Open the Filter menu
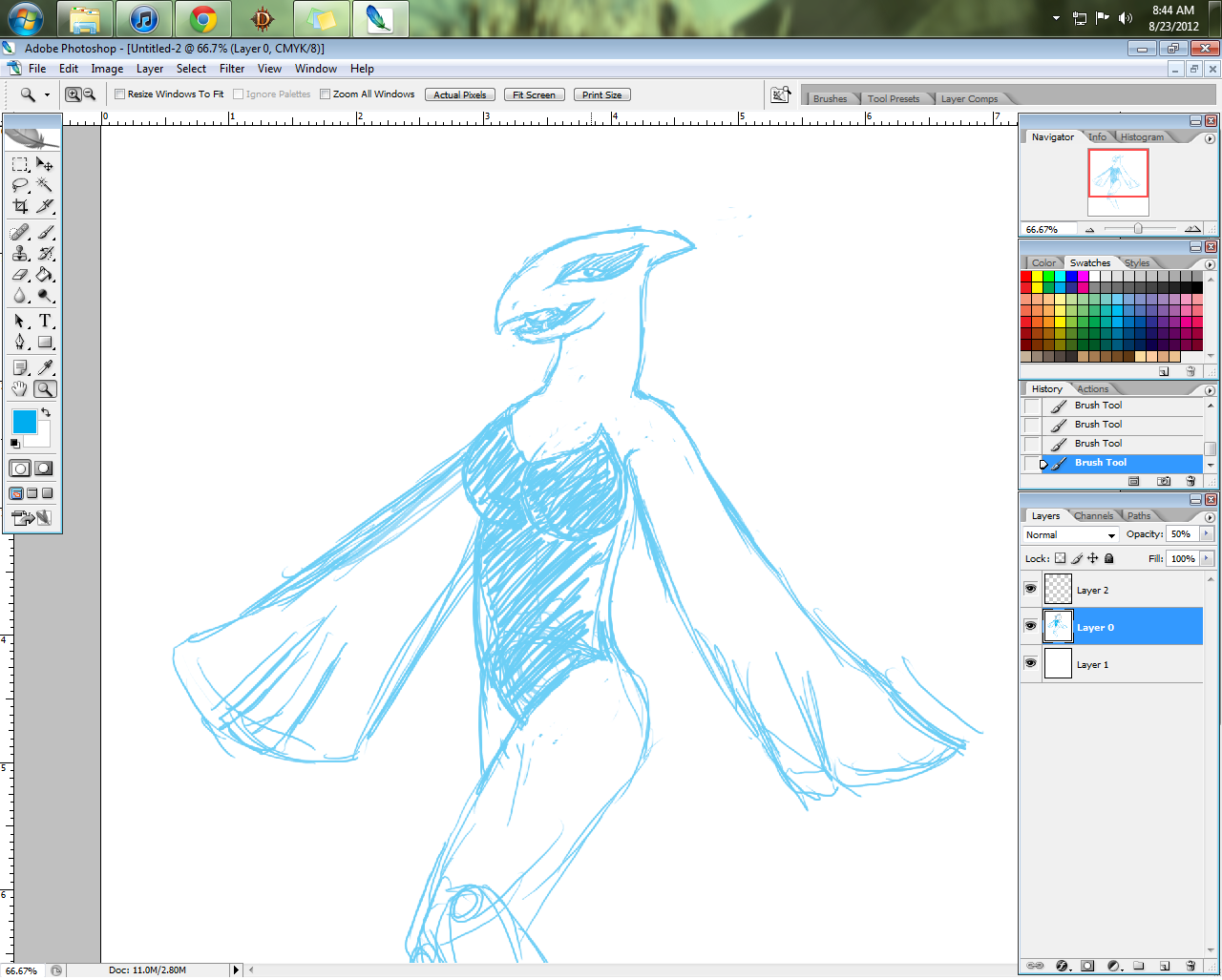The width and height of the screenshot is (1222, 980). coord(232,69)
